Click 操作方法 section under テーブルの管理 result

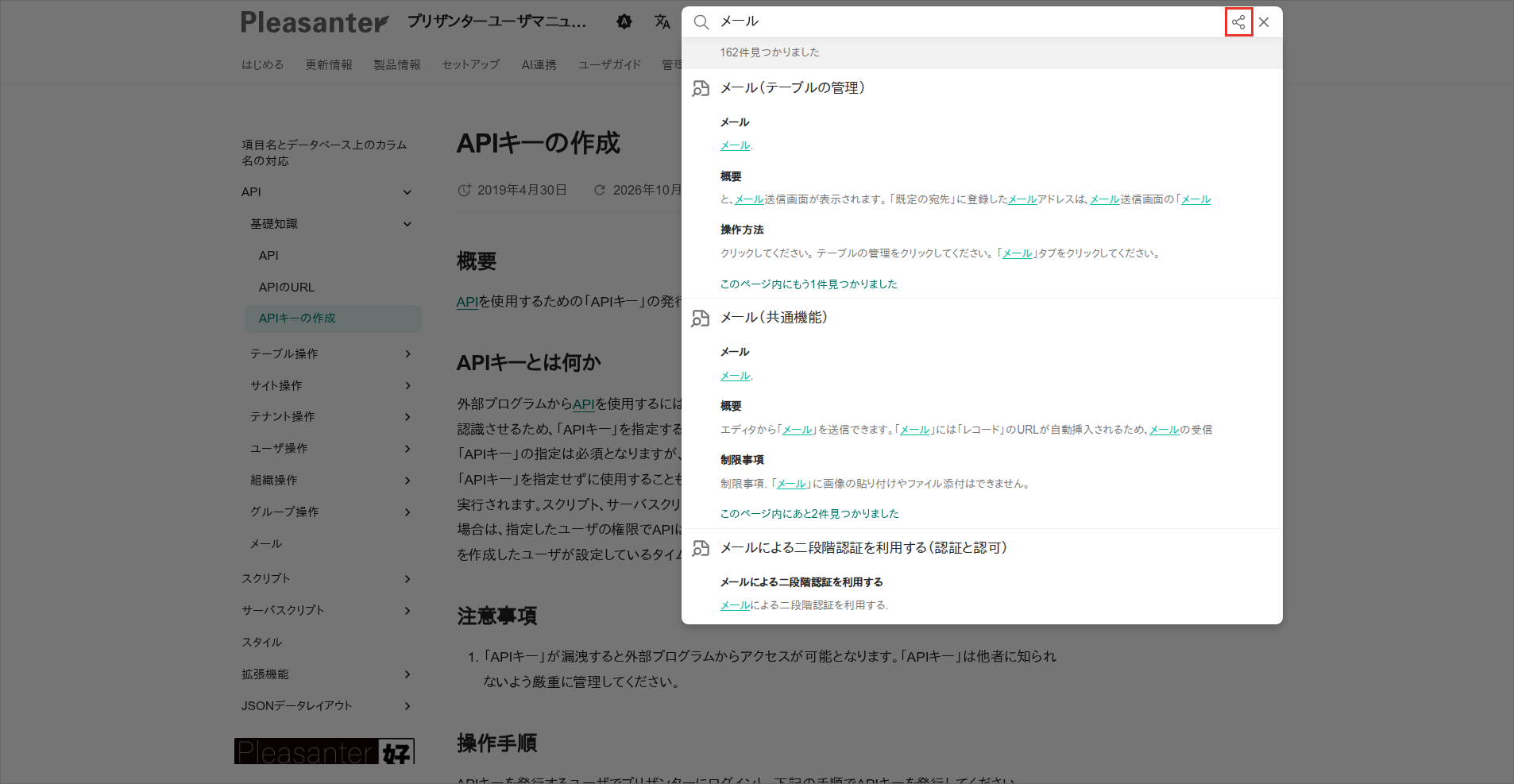(x=742, y=230)
